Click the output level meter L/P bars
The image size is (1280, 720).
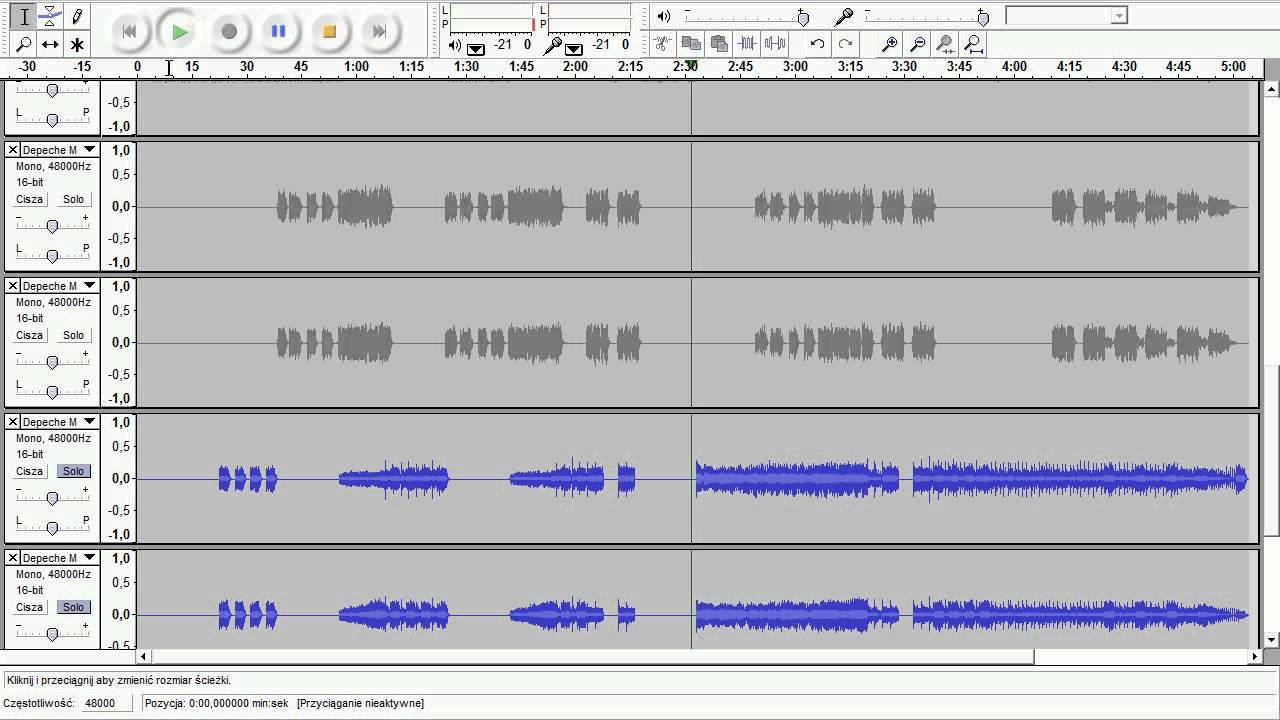(491, 18)
